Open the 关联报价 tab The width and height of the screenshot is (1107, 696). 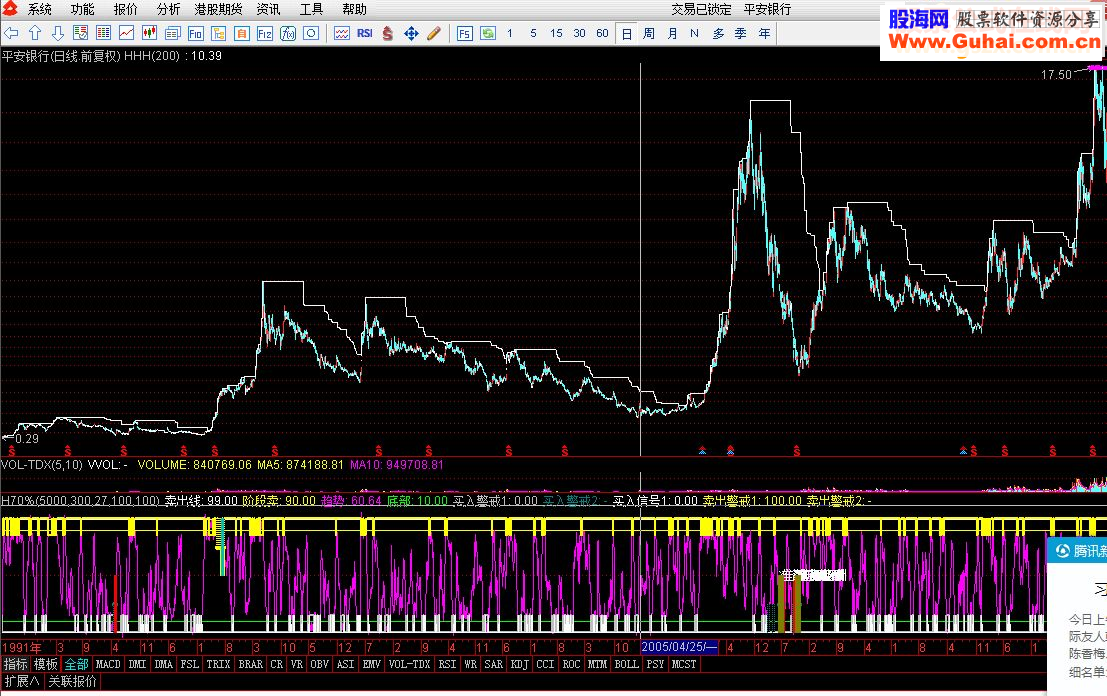[x=72, y=682]
